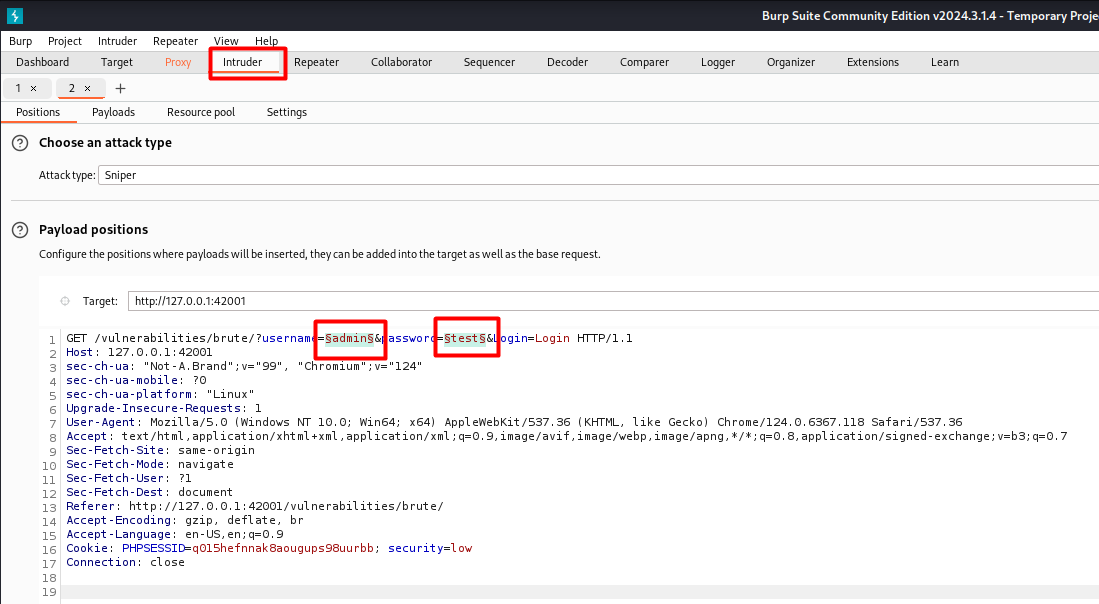The width and height of the screenshot is (1099, 604).
Task: Open the Burp menu
Action: 20,41
